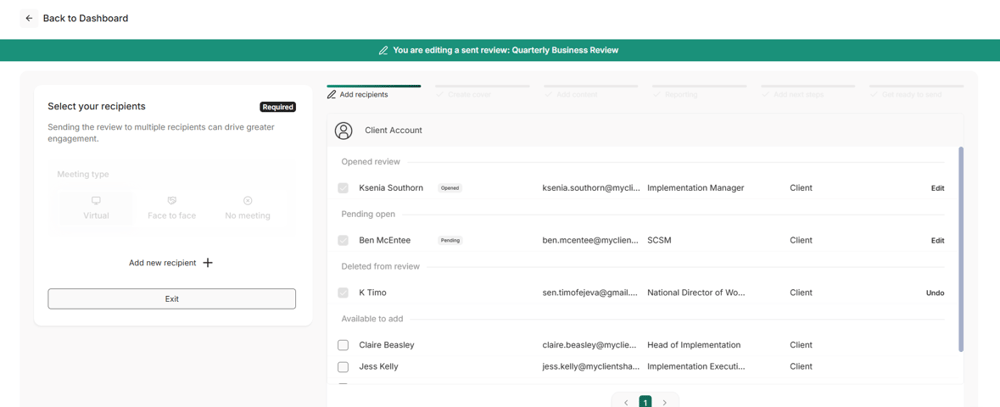Screen dimensions: 1000x407
Task: Click K Timo's name
Action: tap(372, 293)
